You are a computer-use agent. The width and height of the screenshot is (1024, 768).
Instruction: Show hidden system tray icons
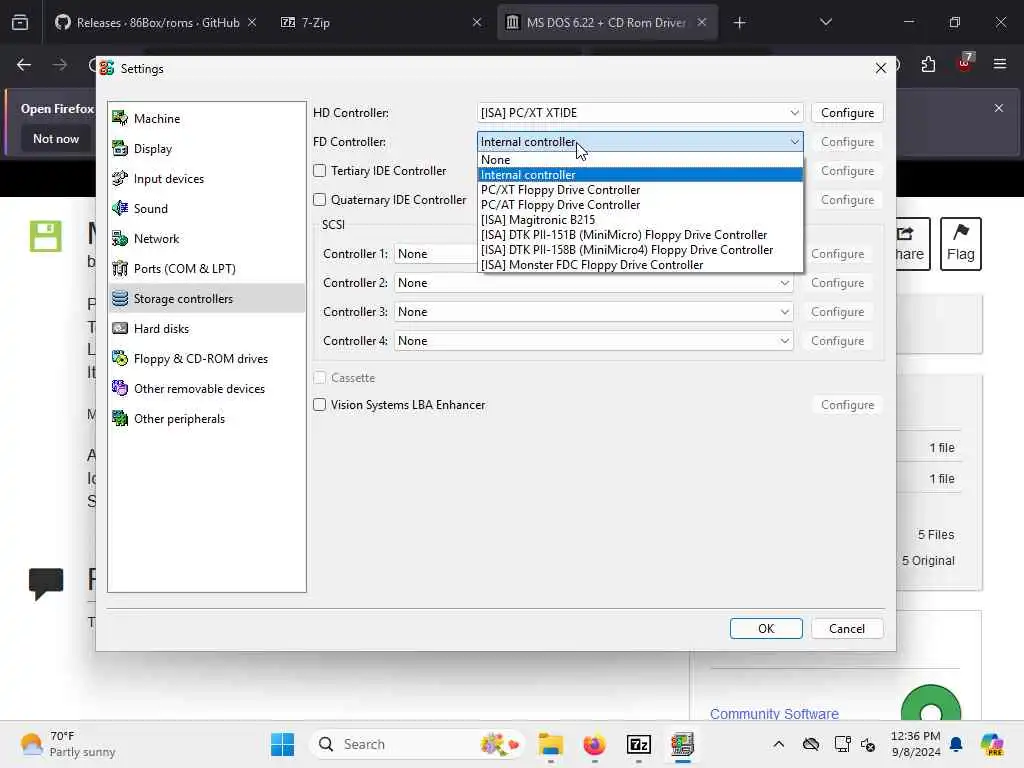click(x=778, y=744)
